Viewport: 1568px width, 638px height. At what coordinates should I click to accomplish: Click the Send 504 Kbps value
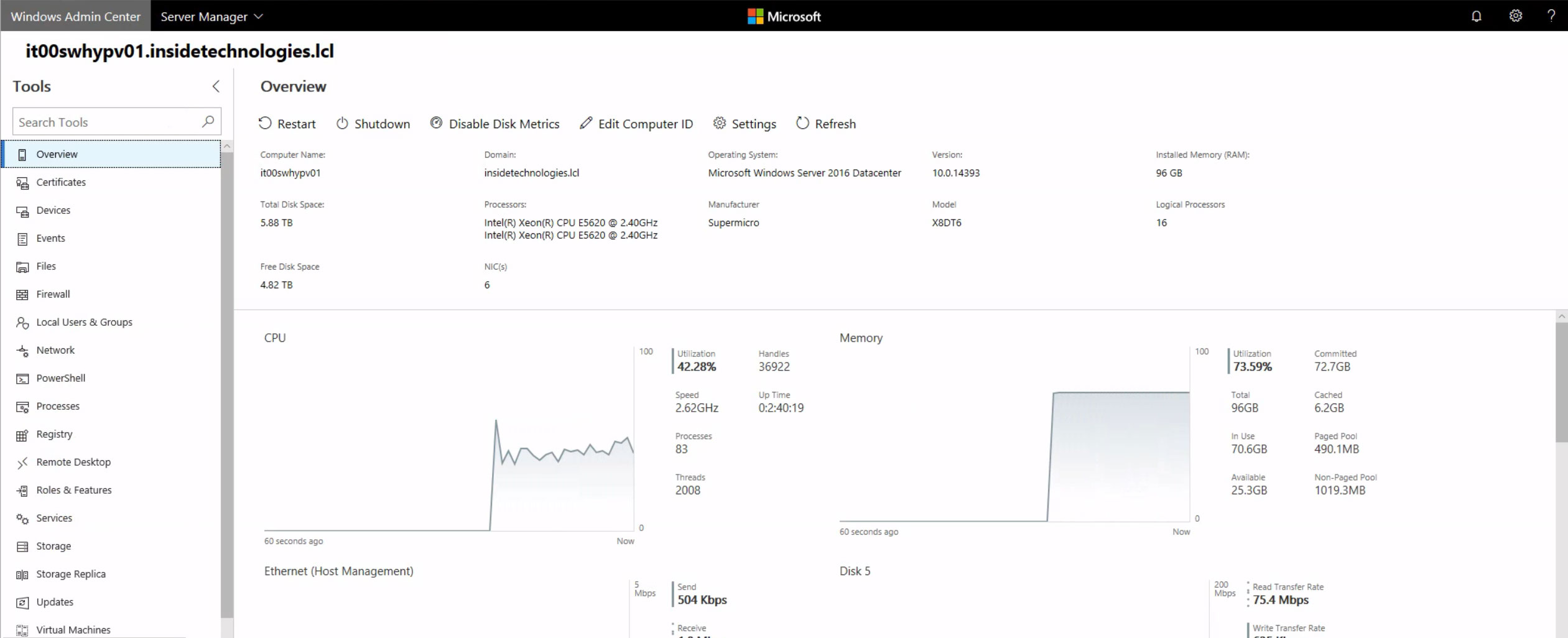coord(702,600)
